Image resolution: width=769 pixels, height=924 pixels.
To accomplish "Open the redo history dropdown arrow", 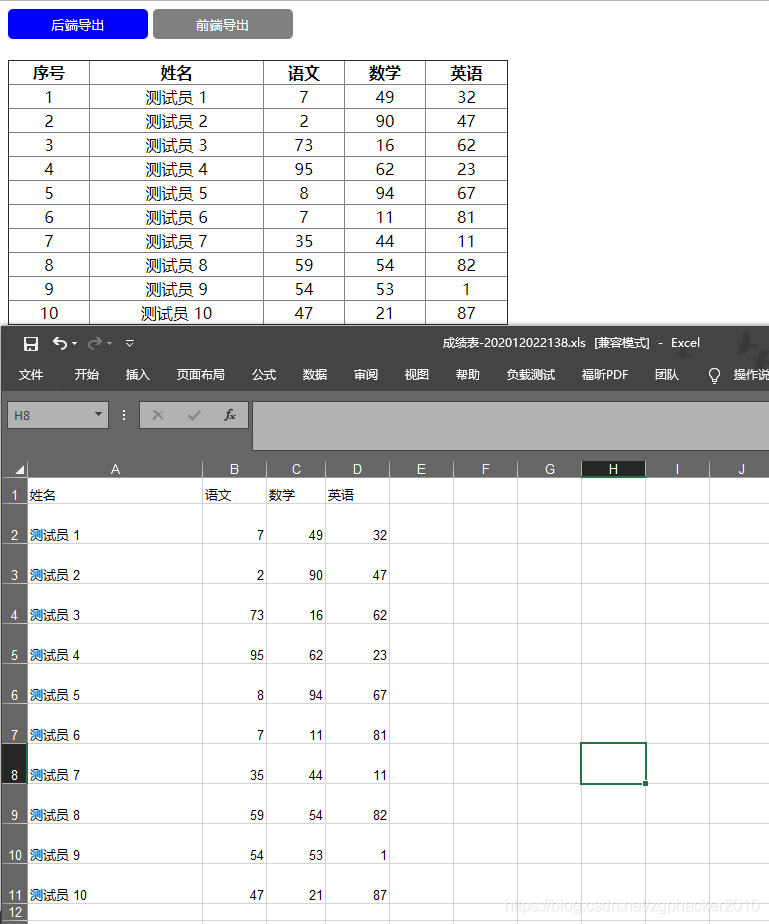I will 110,344.
